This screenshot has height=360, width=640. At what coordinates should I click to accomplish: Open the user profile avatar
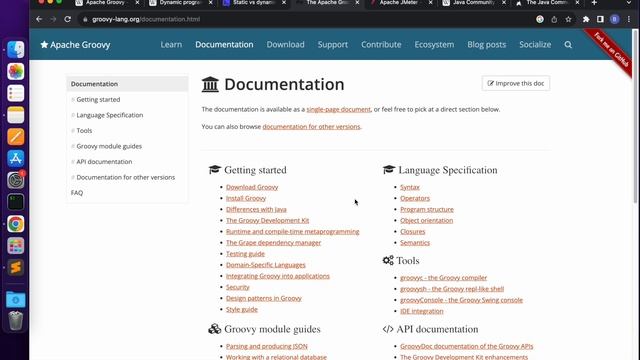615,19
